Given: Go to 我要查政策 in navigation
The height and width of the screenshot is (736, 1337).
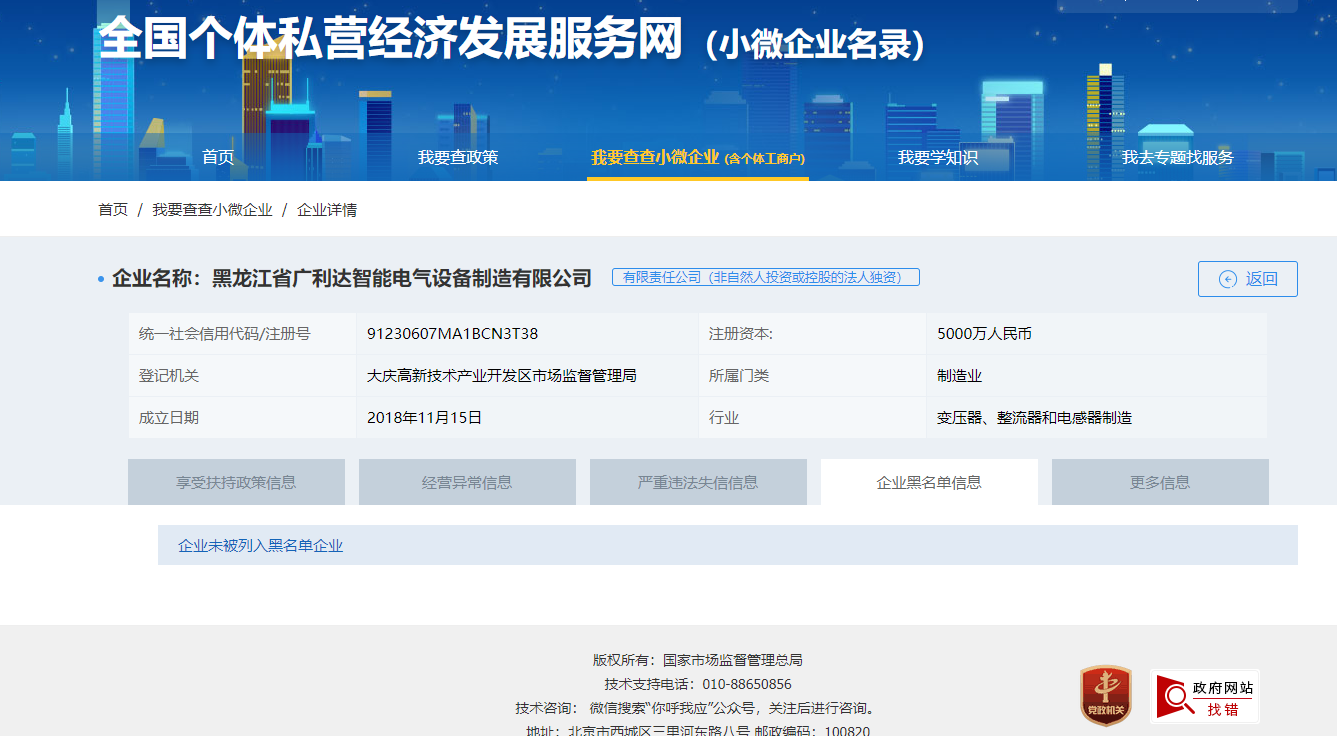Looking at the screenshot, I should point(458,157).
